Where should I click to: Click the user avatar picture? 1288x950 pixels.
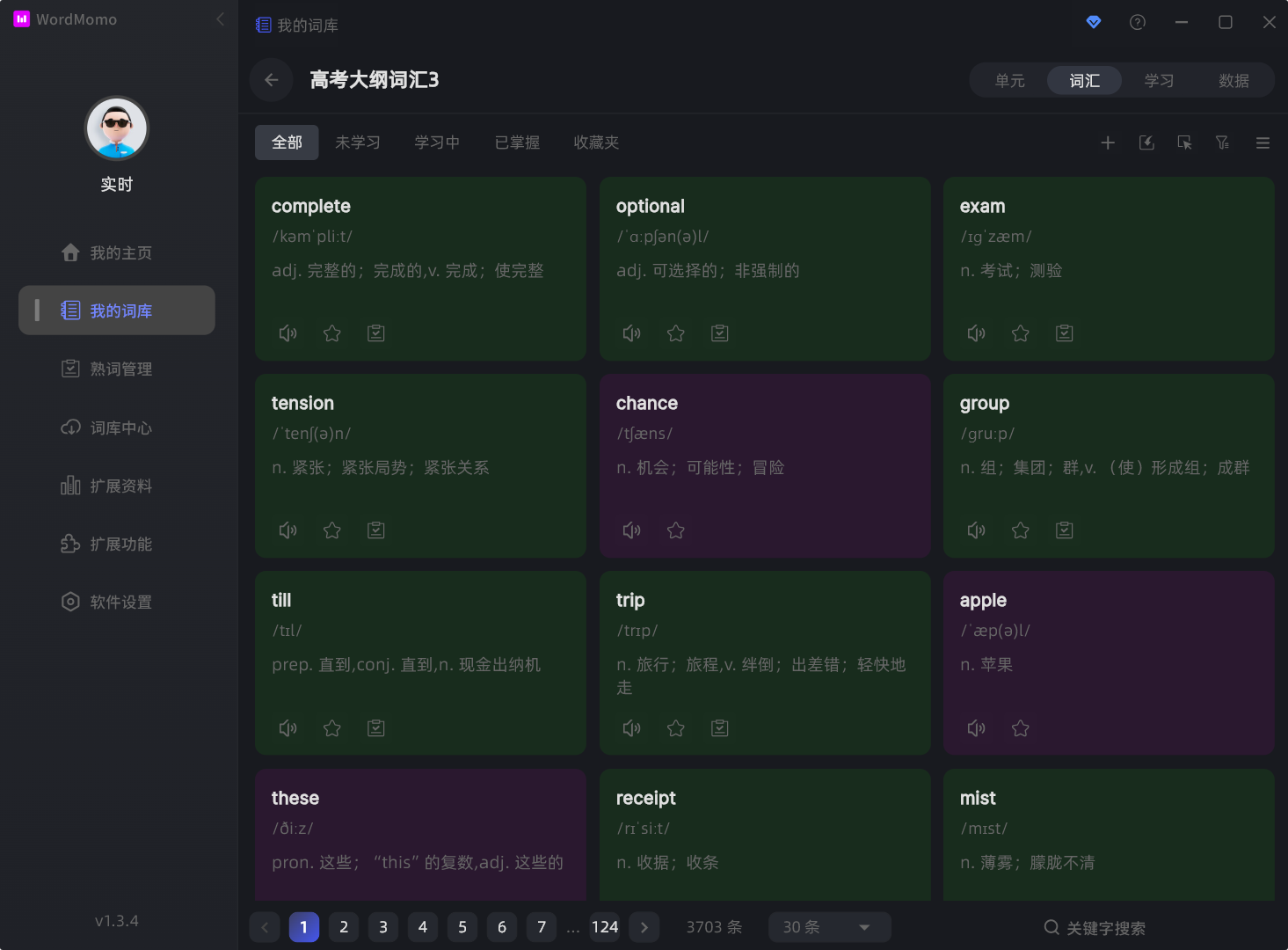117,128
